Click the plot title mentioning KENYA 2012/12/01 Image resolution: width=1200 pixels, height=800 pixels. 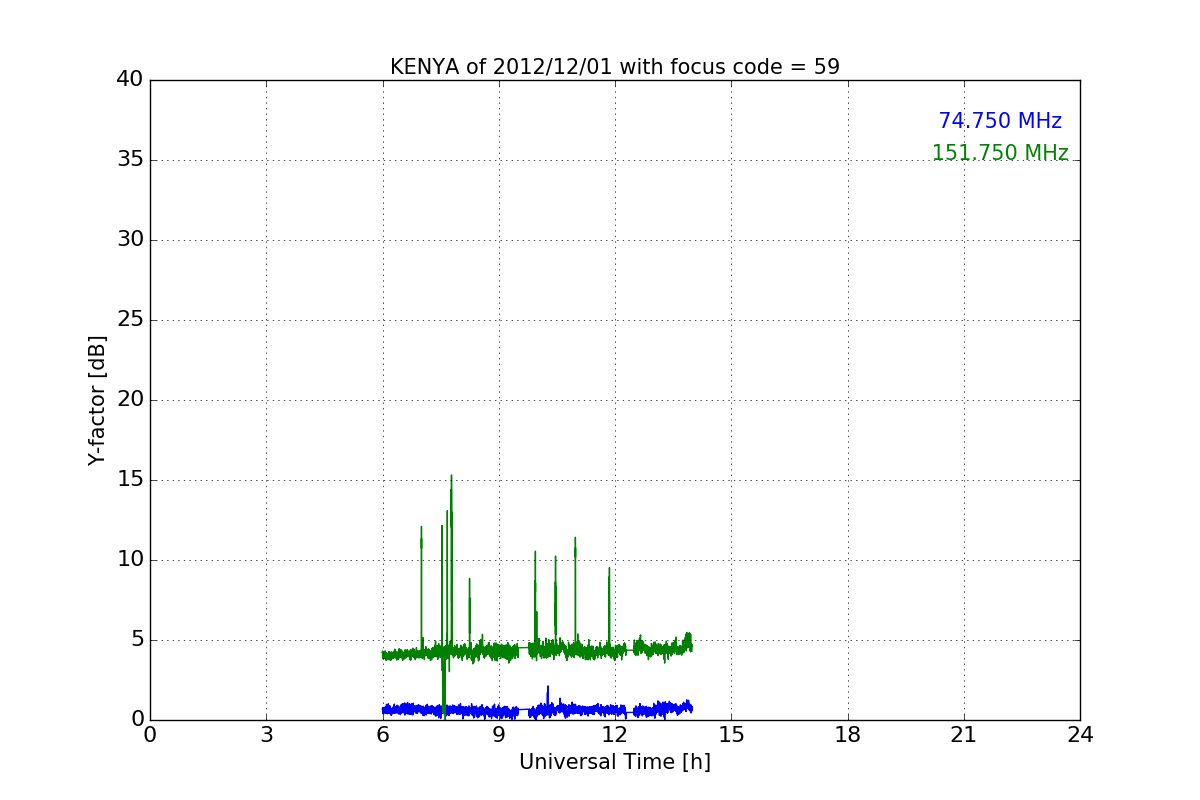615,67
